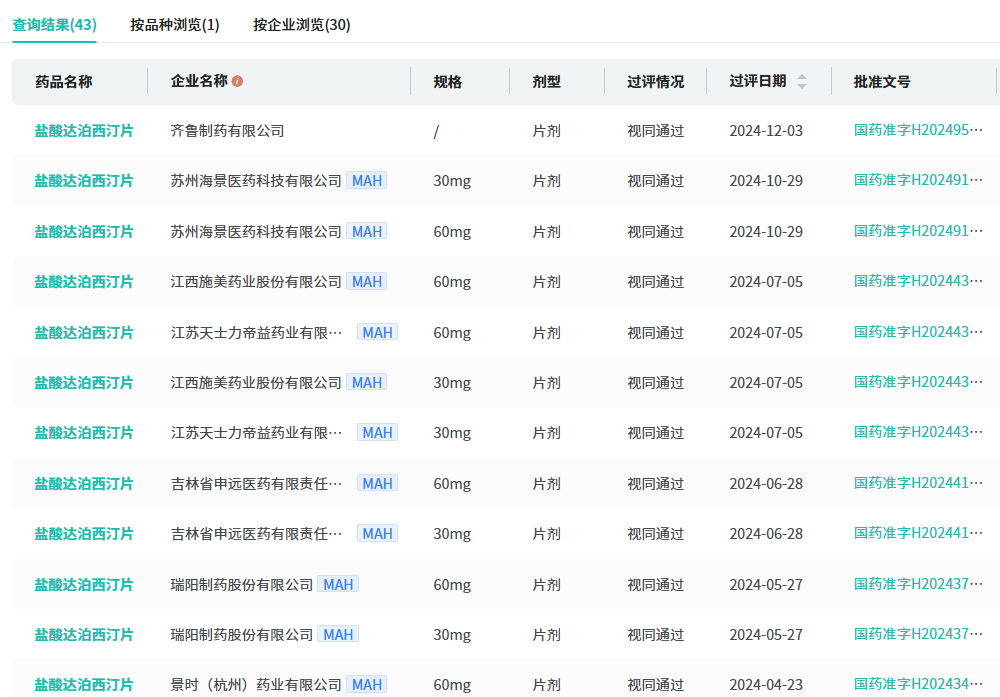Open 盐酸达泊西汀片 link for 瑞阳制药 60mg row
Image resolution: width=1000 pixels, height=697 pixels.
point(84,585)
